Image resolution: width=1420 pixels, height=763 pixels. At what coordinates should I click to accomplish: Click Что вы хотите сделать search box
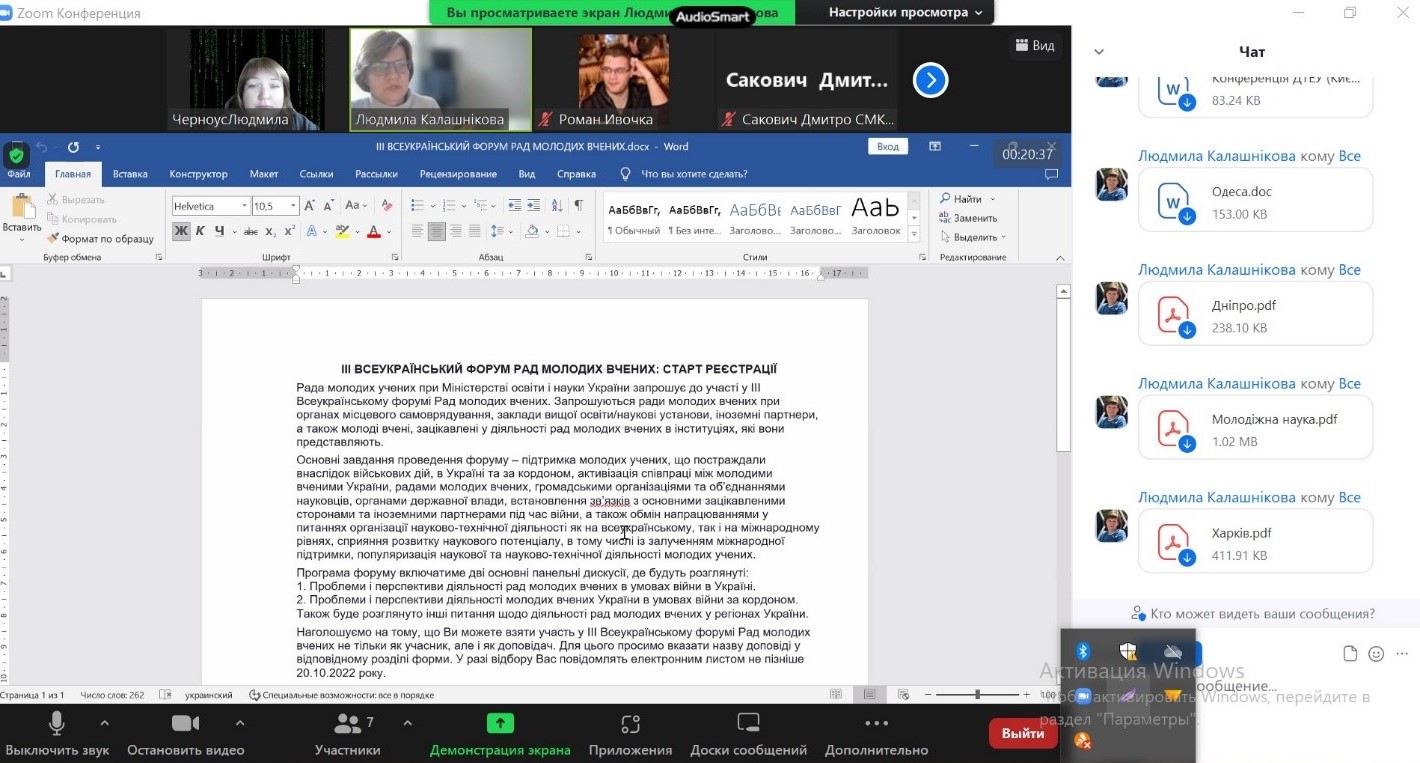[694, 174]
